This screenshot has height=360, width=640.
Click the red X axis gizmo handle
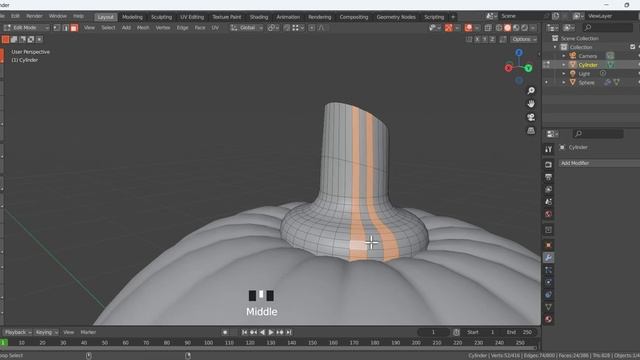(x=509, y=68)
